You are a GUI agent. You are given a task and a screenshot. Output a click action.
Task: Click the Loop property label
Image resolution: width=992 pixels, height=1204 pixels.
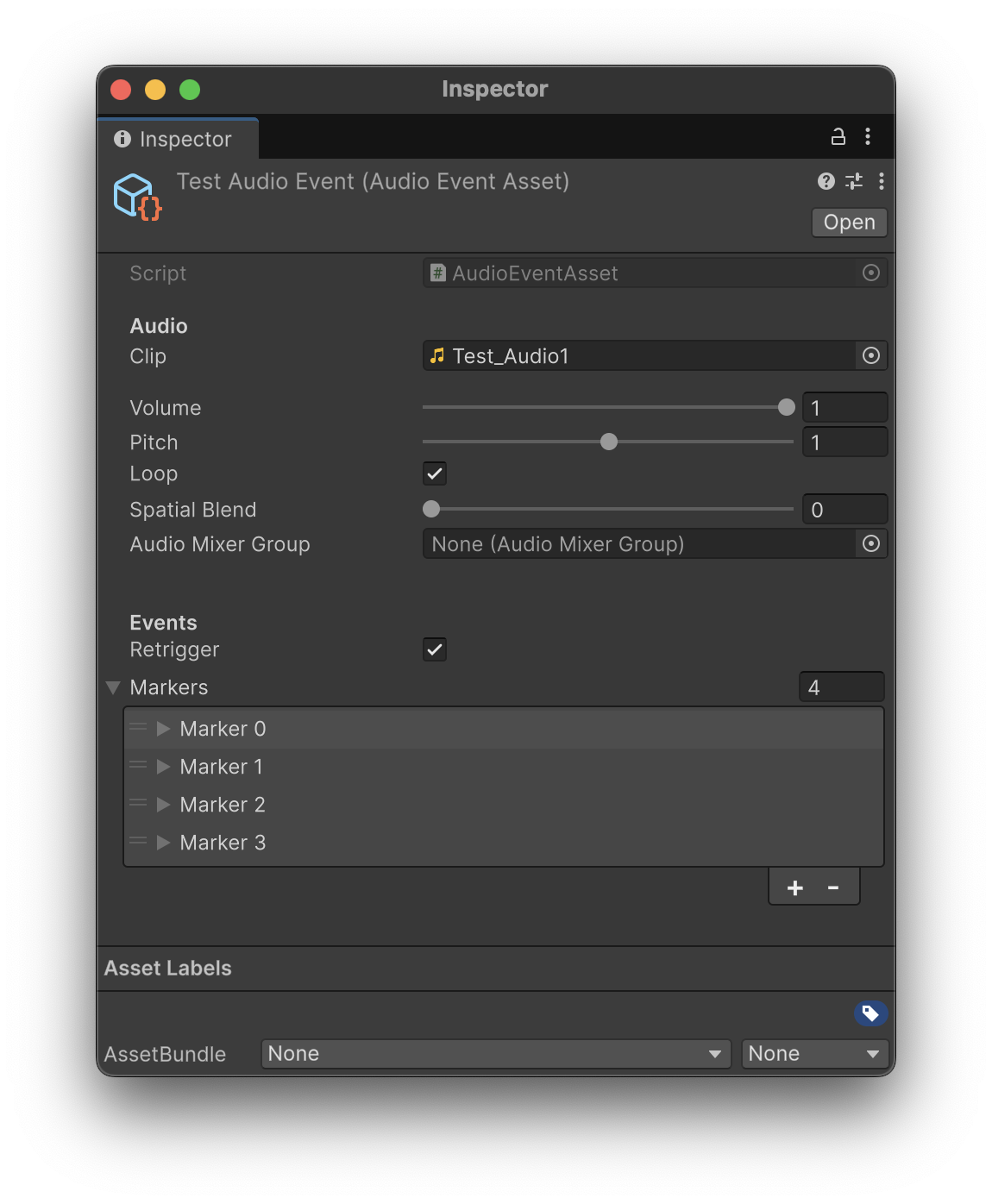pos(154,473)
